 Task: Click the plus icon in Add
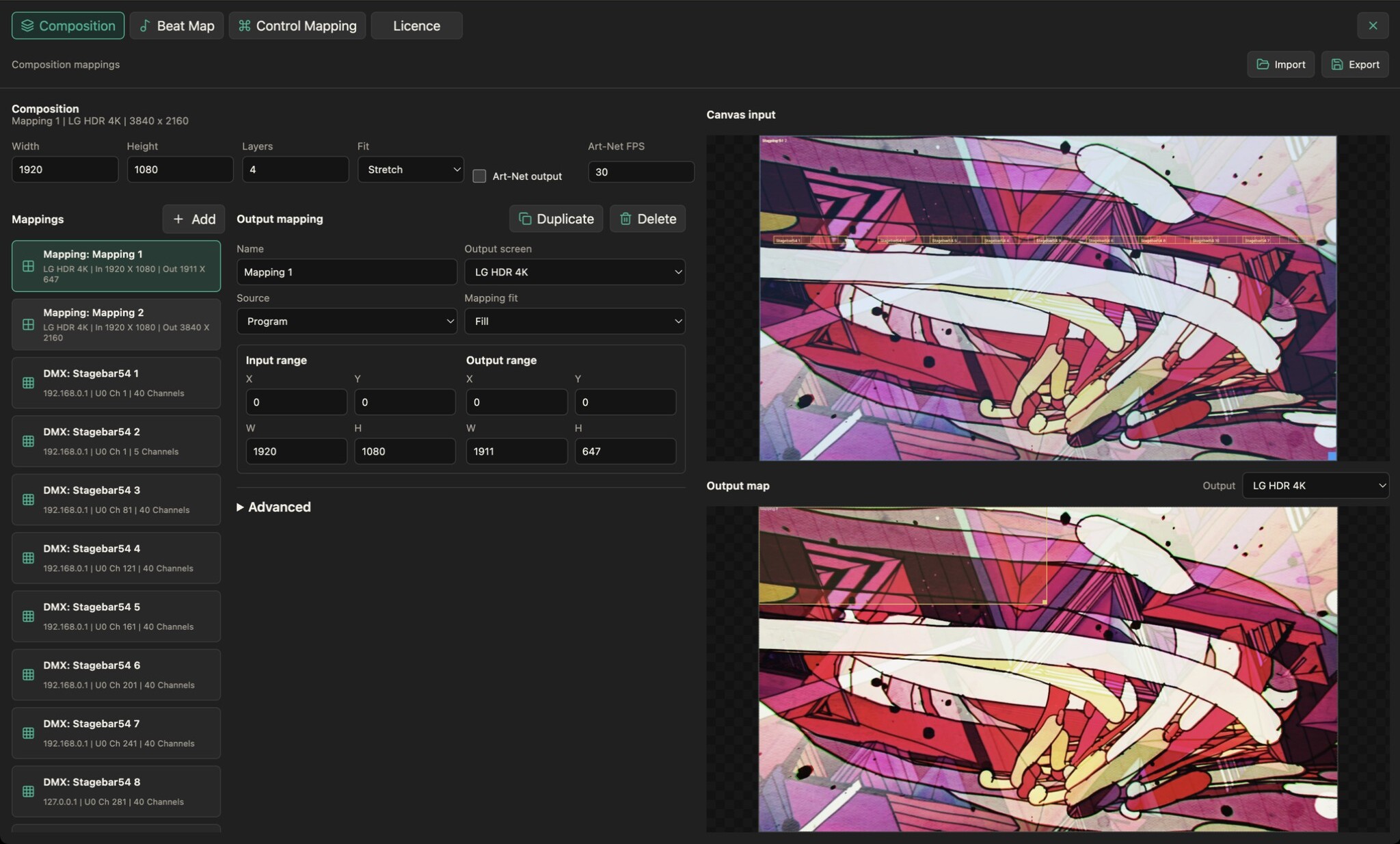(178, 219)
